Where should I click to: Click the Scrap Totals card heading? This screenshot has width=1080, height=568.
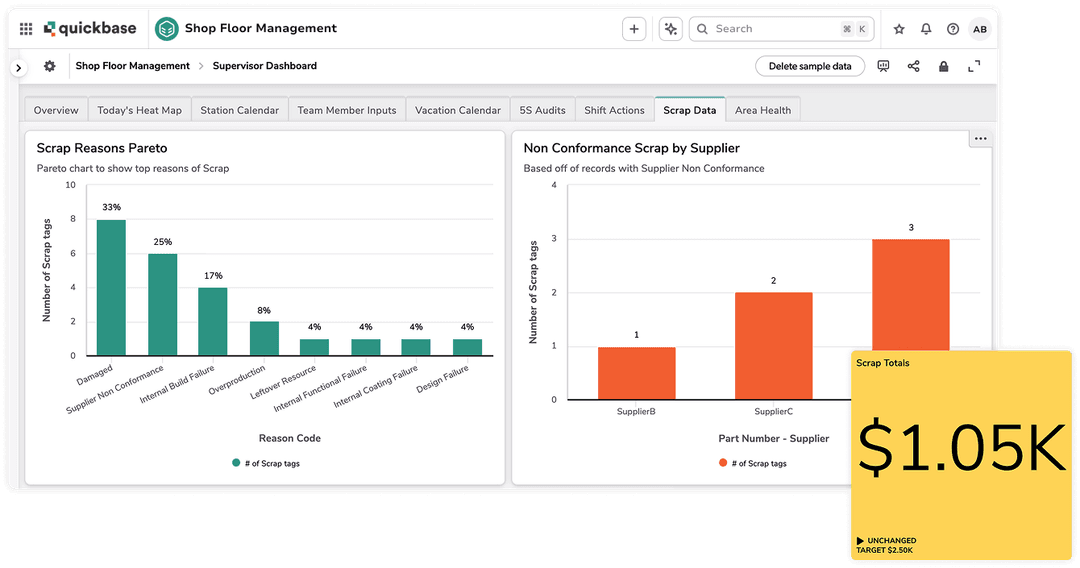[882, 363]
